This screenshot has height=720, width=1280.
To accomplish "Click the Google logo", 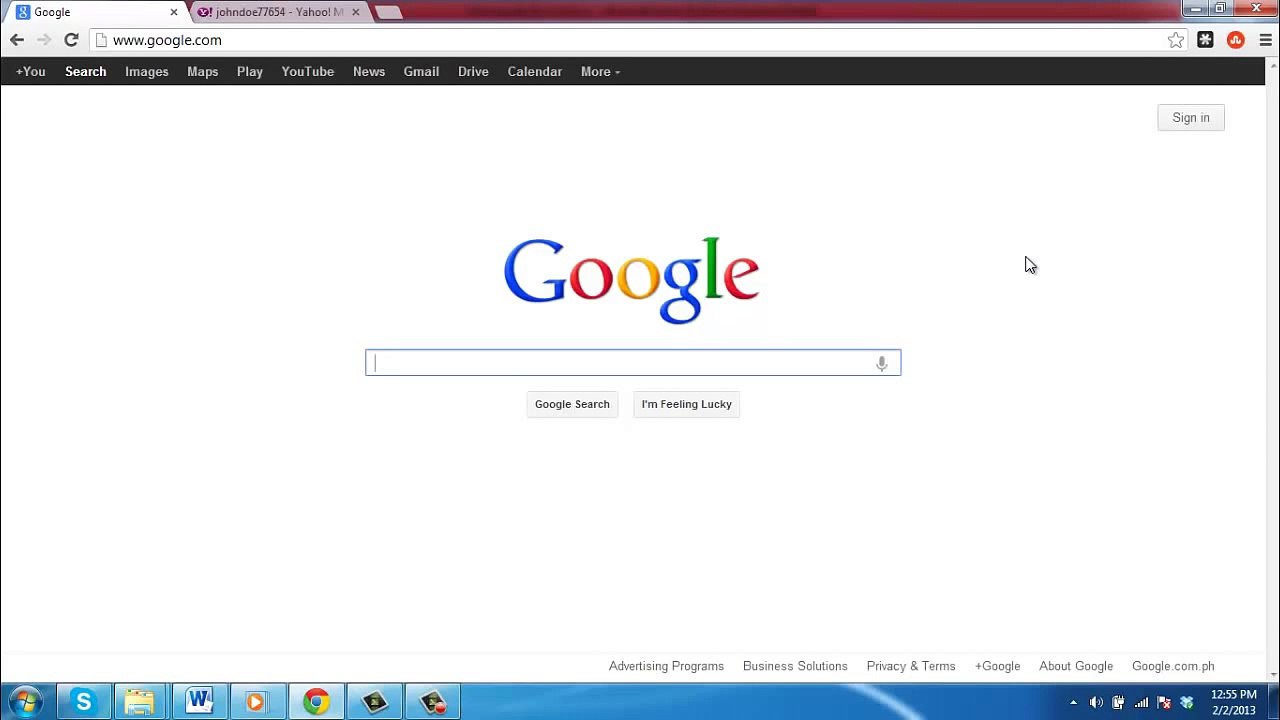I will pyautogui.click(x=632, y=280).
